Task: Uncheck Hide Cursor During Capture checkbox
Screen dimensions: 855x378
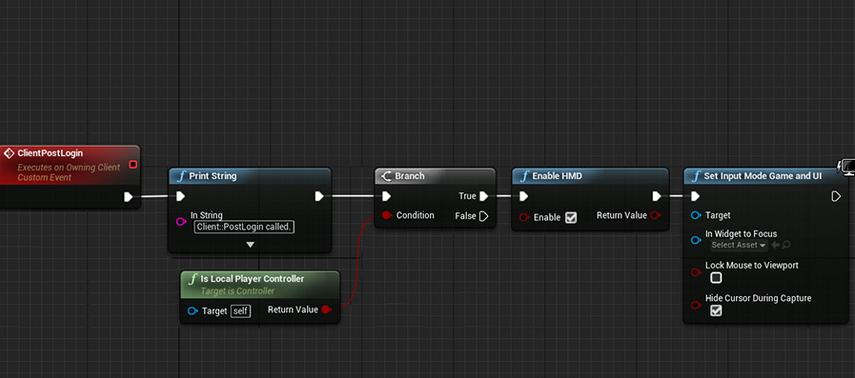Action: point(716,310)
